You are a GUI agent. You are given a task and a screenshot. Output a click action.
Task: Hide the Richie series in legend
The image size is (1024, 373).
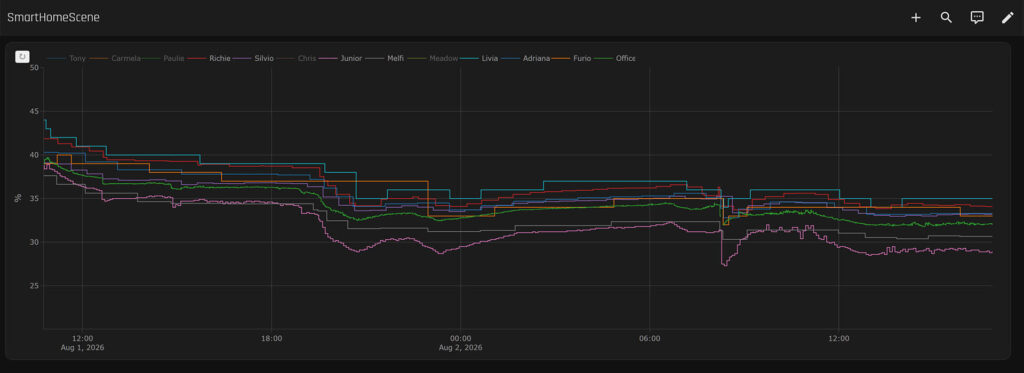[210, 58]
